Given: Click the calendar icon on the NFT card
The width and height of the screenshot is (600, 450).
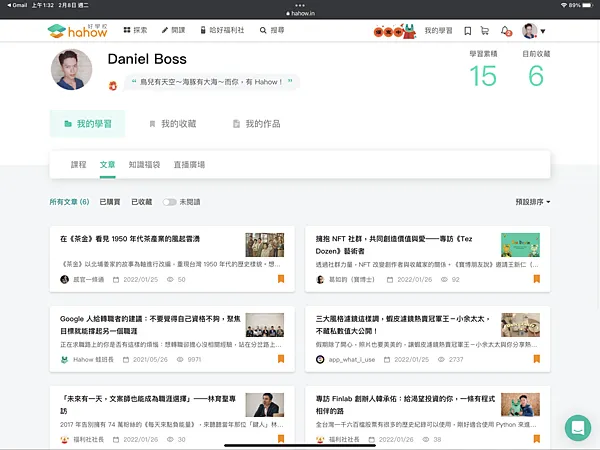Looking at the screenshot, I should click(390, 280).
